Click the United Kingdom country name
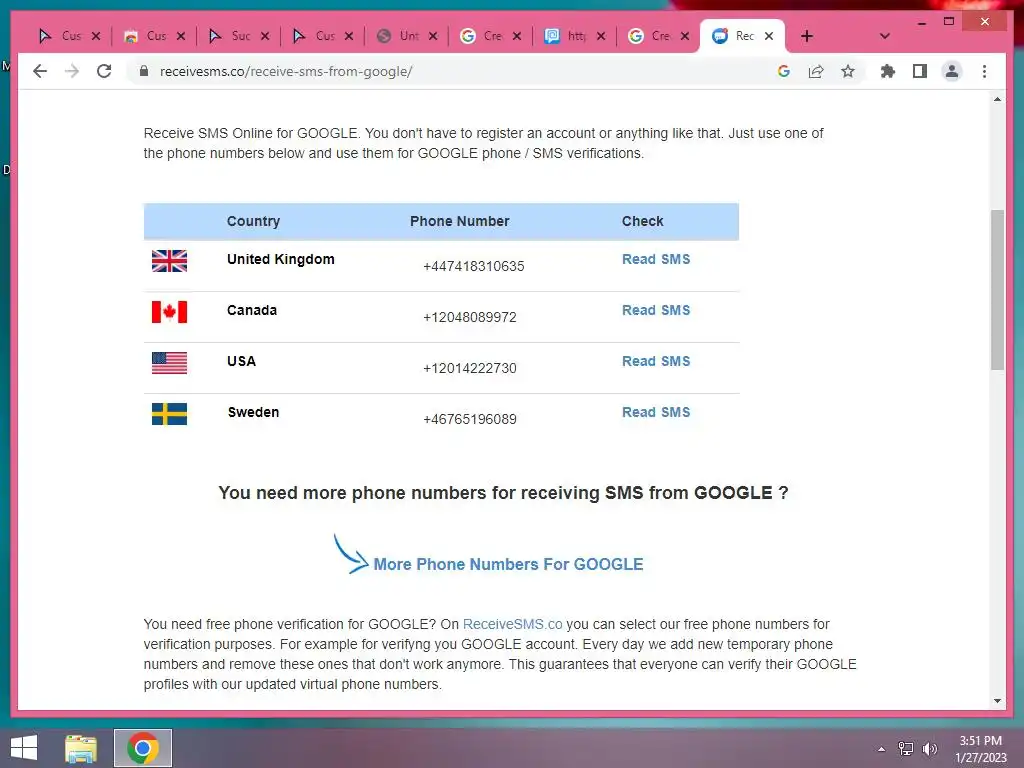This screenshot has height=768, width=1024. pos(281,259)
